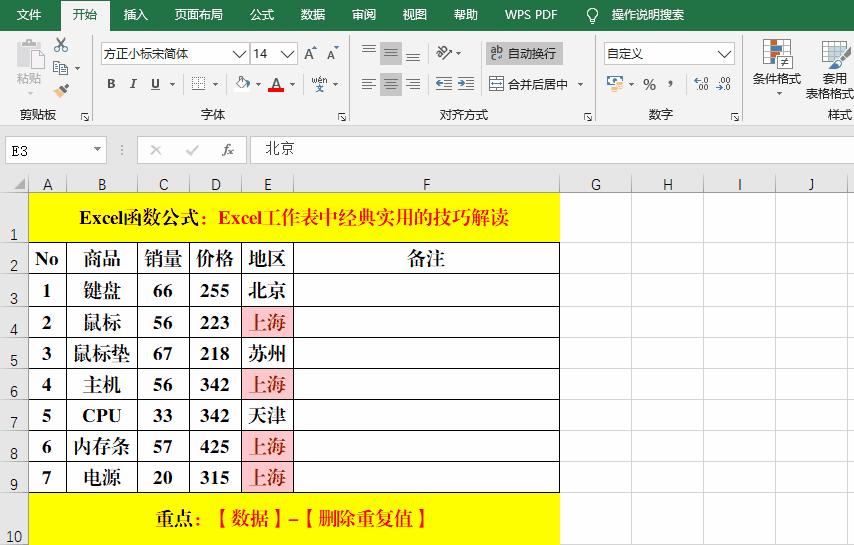Open the 合并后居中 dropdown arrow
The image size is (854, 545).
coord(580,84)
